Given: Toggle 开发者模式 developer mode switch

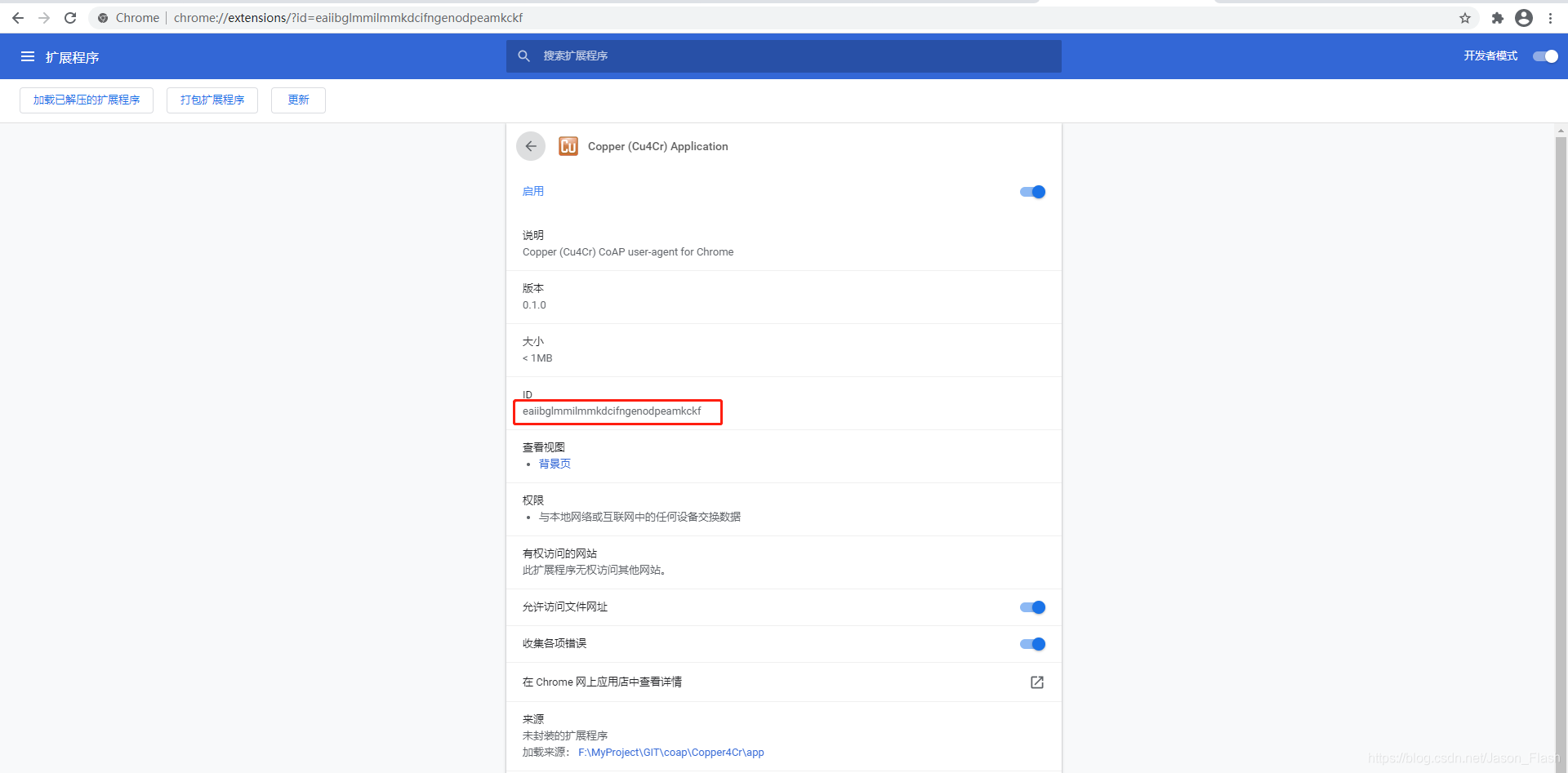Looking at the screenshot, I should (1545, 56).
